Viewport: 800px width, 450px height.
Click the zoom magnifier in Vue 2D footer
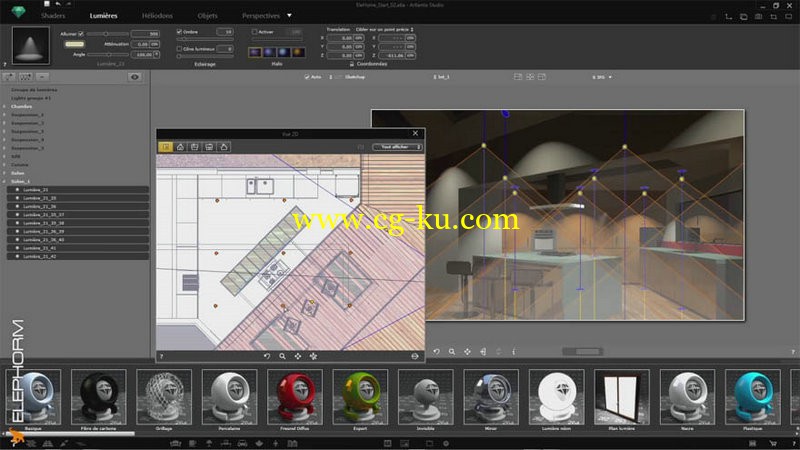tap(282, 356)
